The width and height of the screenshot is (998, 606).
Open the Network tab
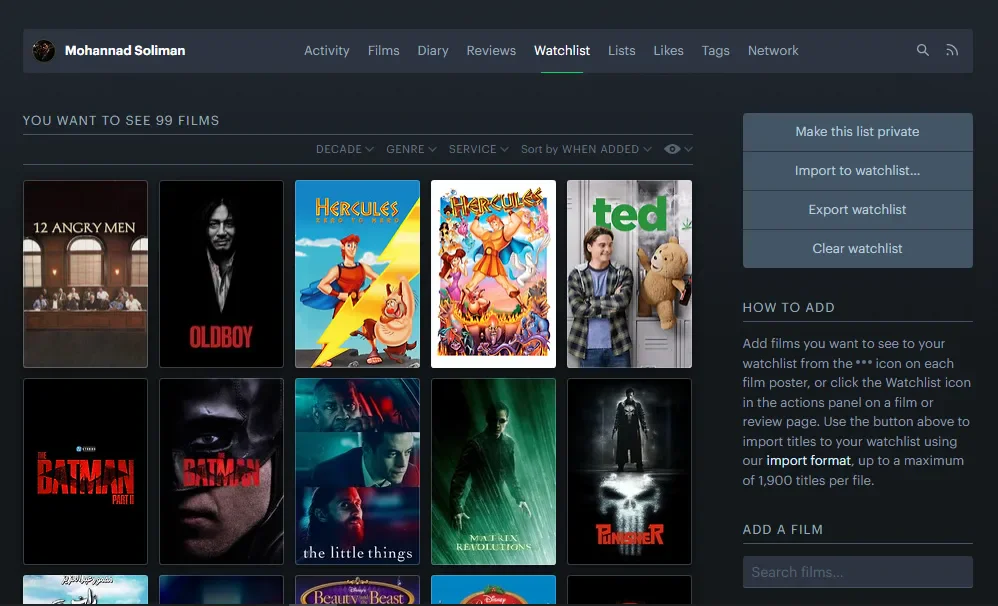[x=773, y=50]
